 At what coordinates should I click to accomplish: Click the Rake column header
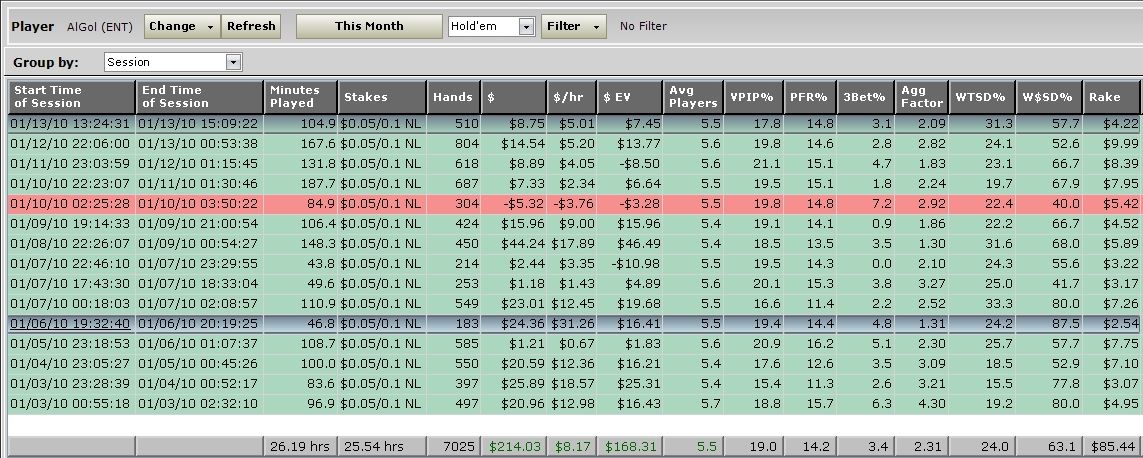pyautogui.click(x=1112, y=97)
